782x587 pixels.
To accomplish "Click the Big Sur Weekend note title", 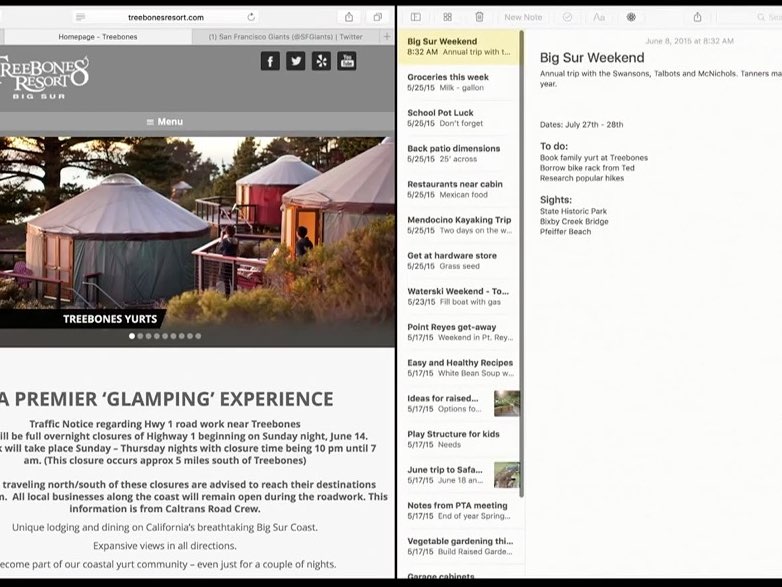I will 592,58.
